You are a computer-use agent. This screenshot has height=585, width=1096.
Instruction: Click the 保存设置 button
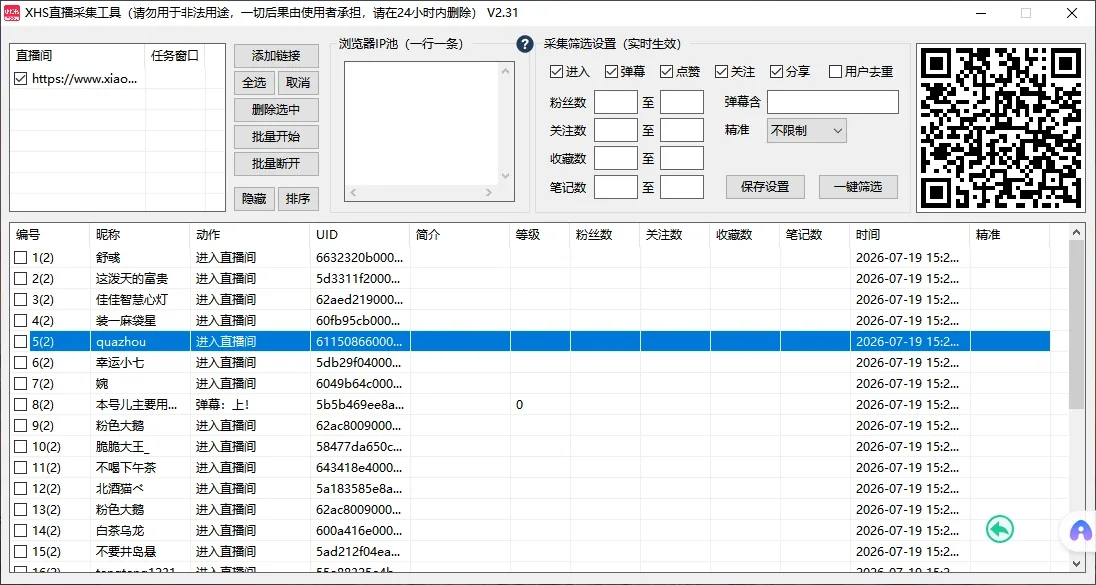(x=765, y=187)
